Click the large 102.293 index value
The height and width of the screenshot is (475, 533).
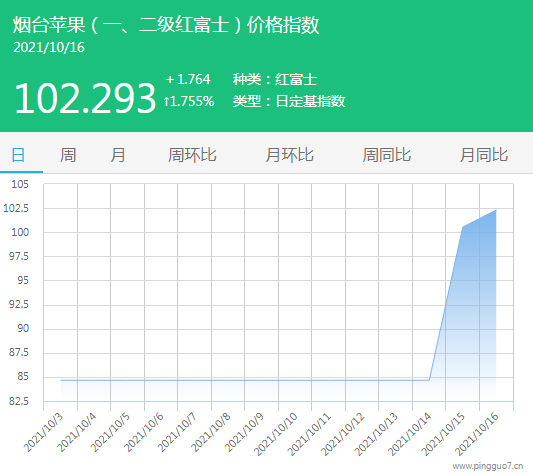85,99
